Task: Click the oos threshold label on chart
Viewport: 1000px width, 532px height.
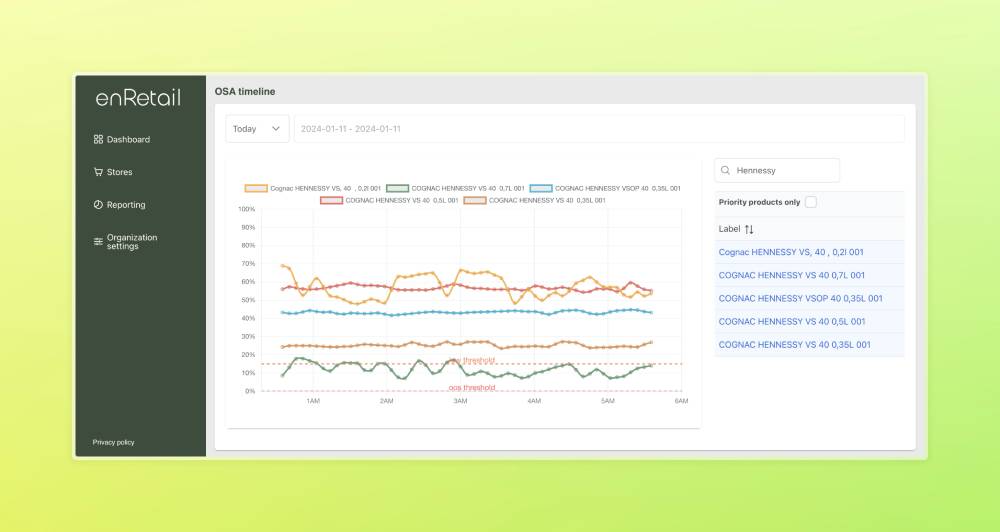Action: [x=472, y=388]
